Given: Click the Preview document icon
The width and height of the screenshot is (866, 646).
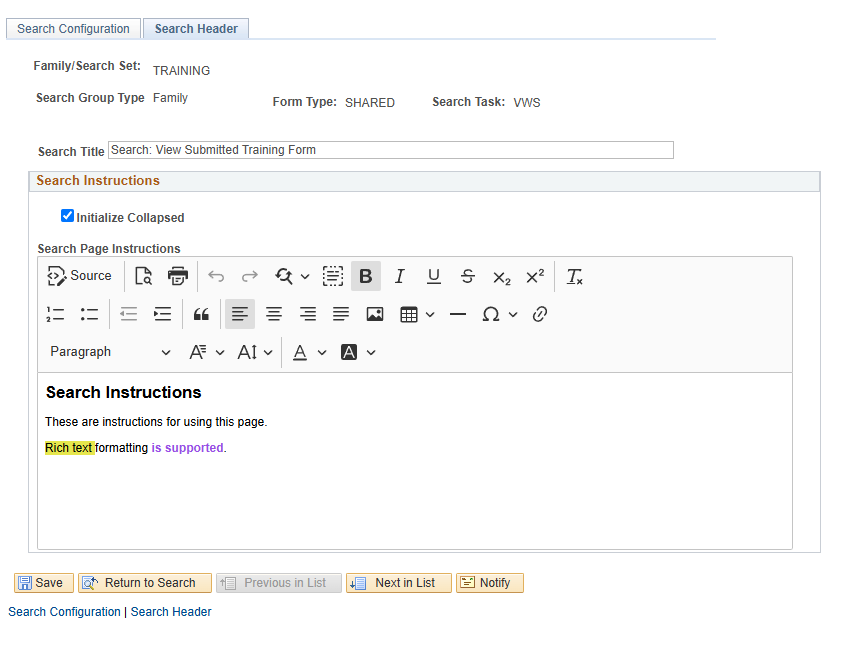Looking at the screenshot, I should (144, 276).
